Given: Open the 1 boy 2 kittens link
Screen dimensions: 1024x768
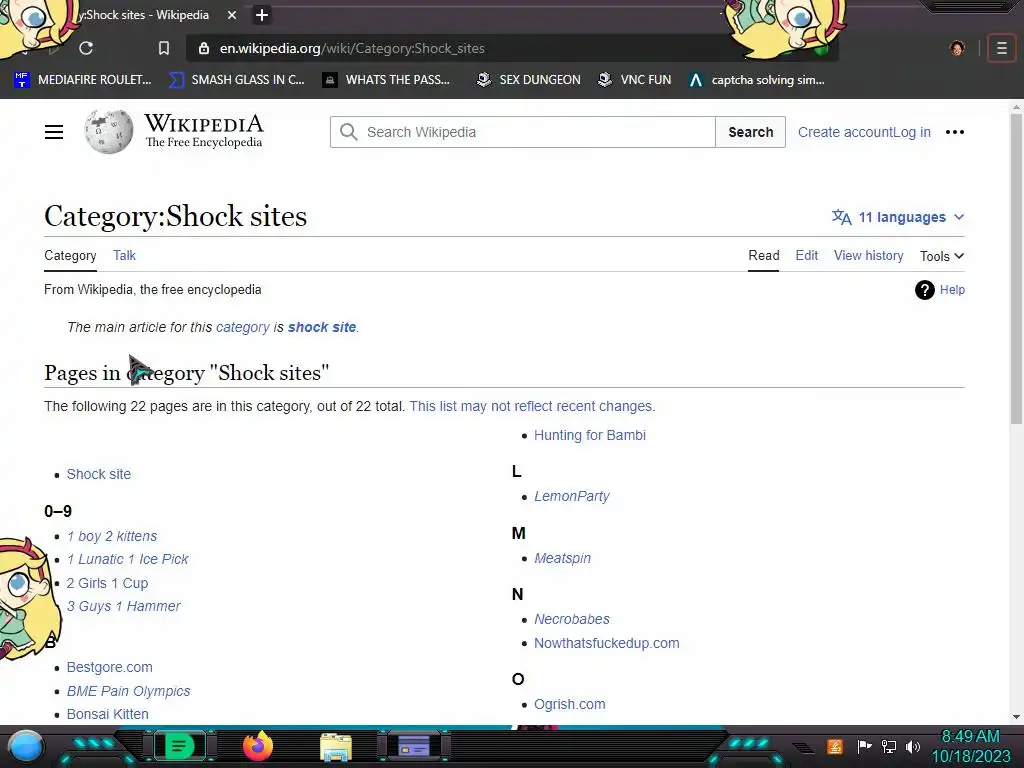Looking at the screenshot, I should (x=112, y=536).
